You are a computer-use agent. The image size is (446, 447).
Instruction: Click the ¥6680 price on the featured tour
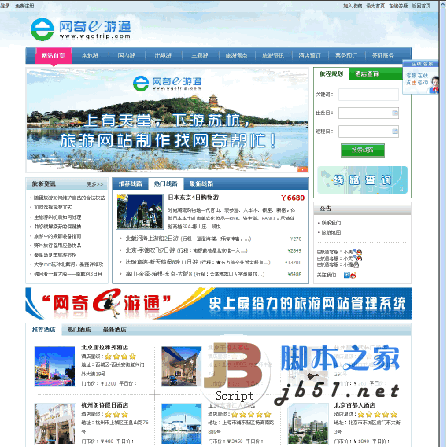tap(293, 198)
